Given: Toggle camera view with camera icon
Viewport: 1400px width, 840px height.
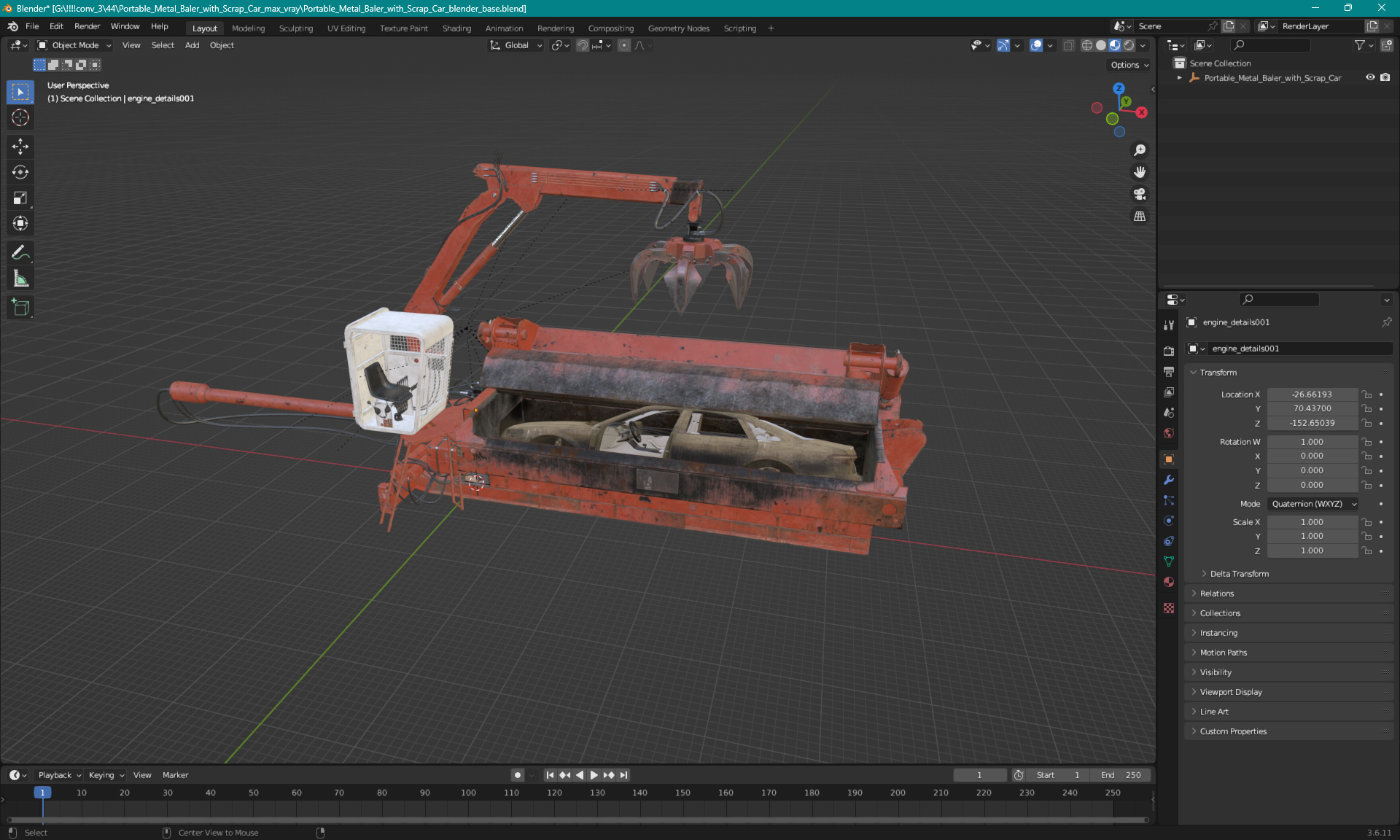Looking at the screenshot, I should (x=1140, y=194).
